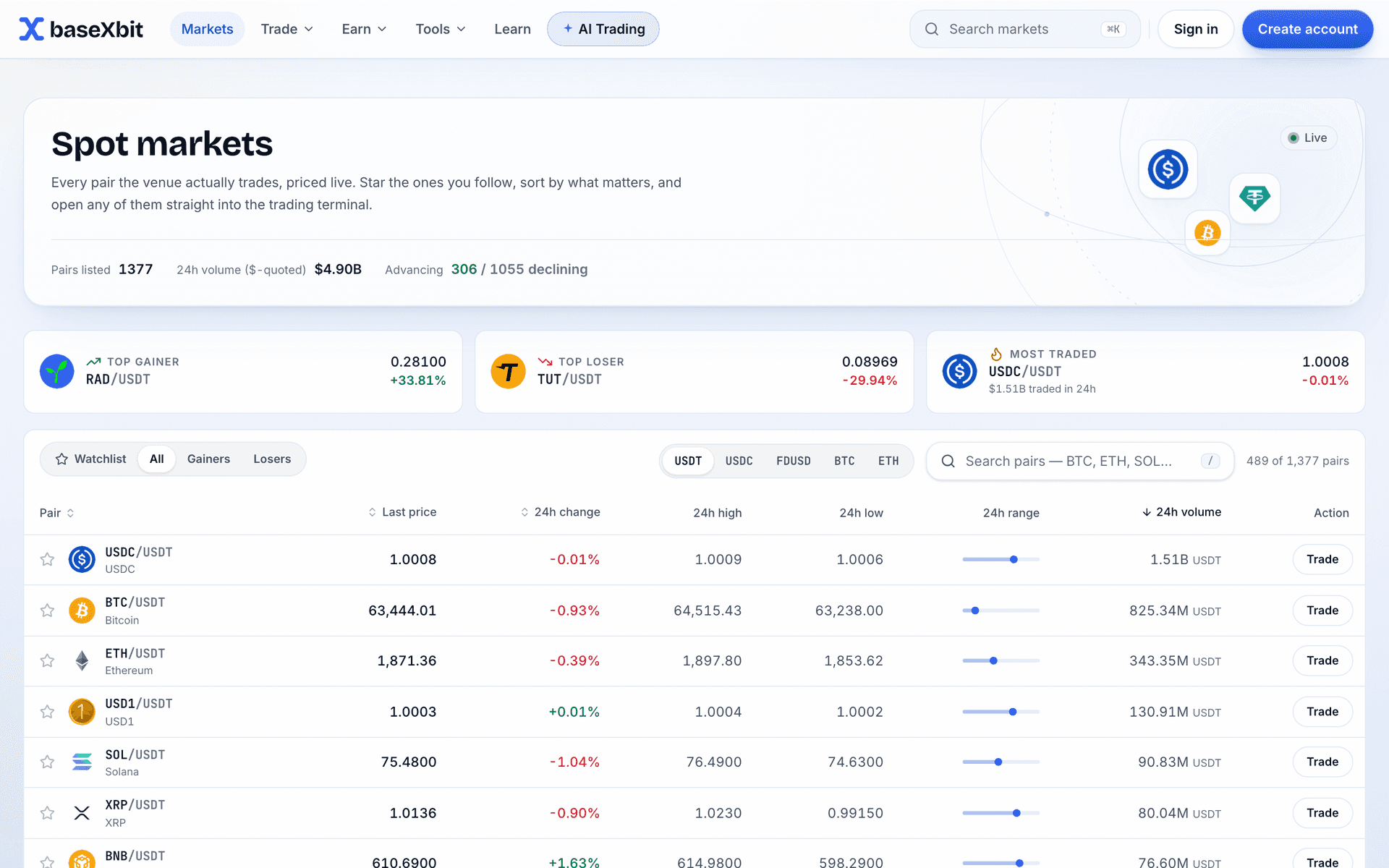Viewport: 1389px width, 868px height.
Task: Click the 24h range bar for ETH/USDT
Action: coord(1001,660)
